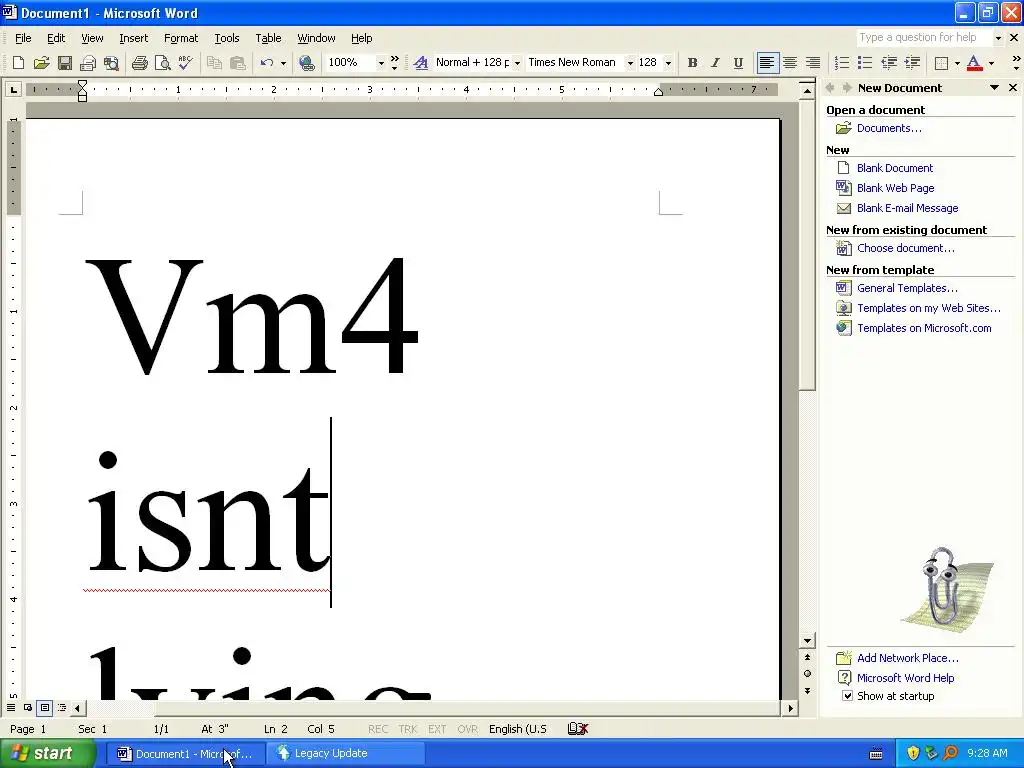Image resolution: width=1024 pixels, height=768 pixels.
Task: Expand the Undo history dropdown arrow
Action: [x=283, y=63]
